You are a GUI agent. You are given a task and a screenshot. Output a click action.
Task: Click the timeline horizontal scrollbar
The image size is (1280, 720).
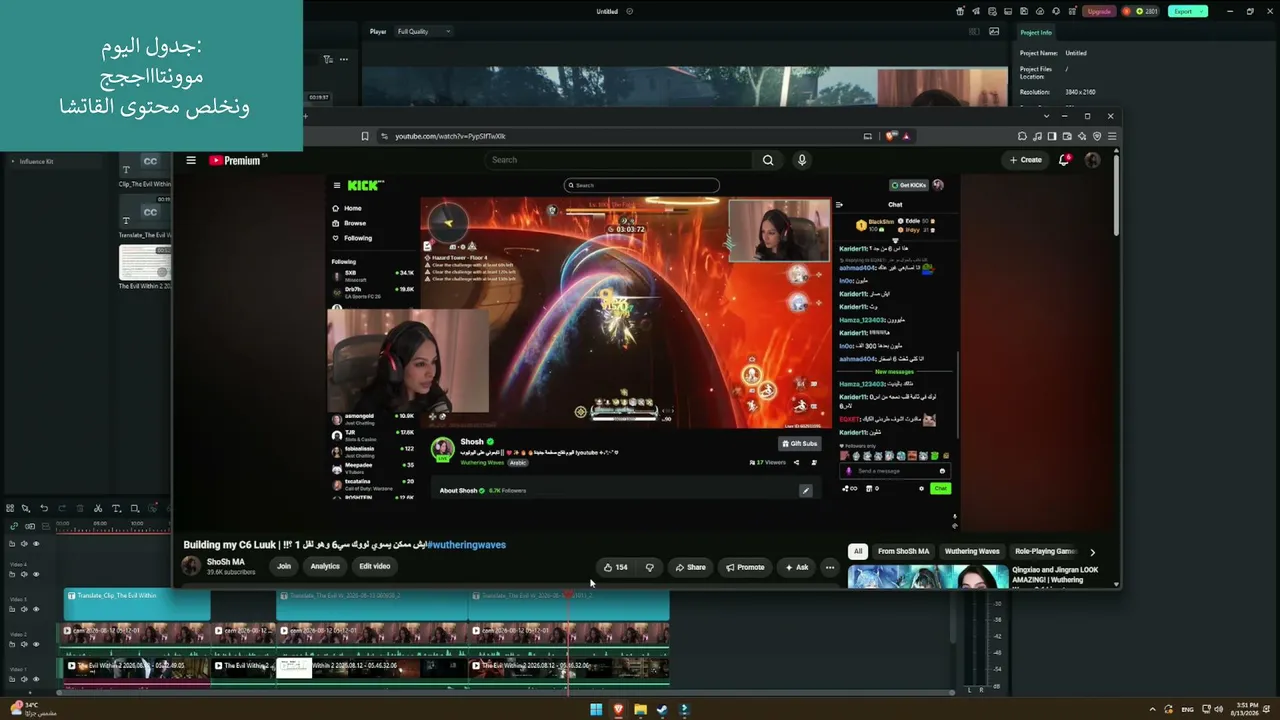point(505,691)
